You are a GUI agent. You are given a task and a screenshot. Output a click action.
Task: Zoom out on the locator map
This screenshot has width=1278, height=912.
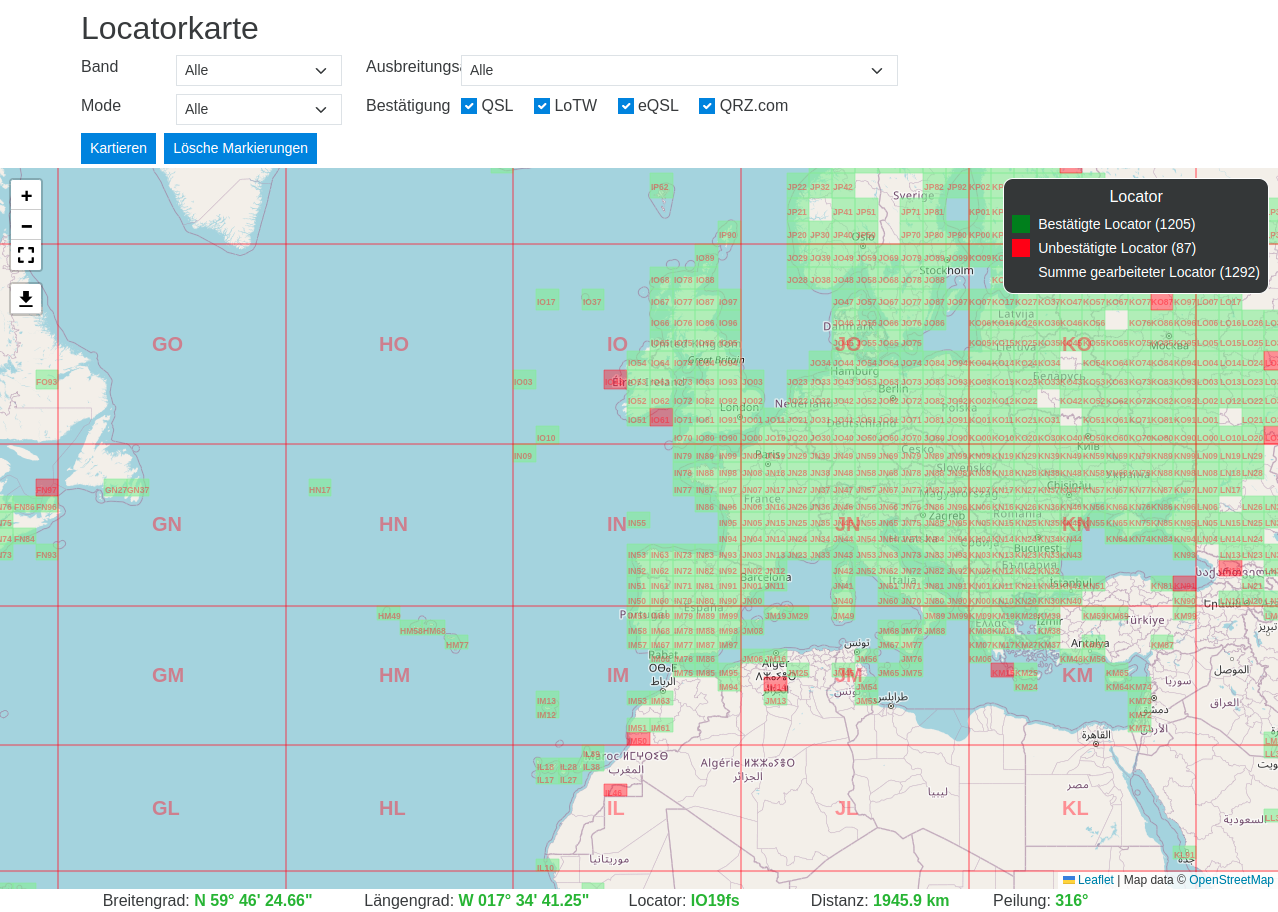point(26,226)
